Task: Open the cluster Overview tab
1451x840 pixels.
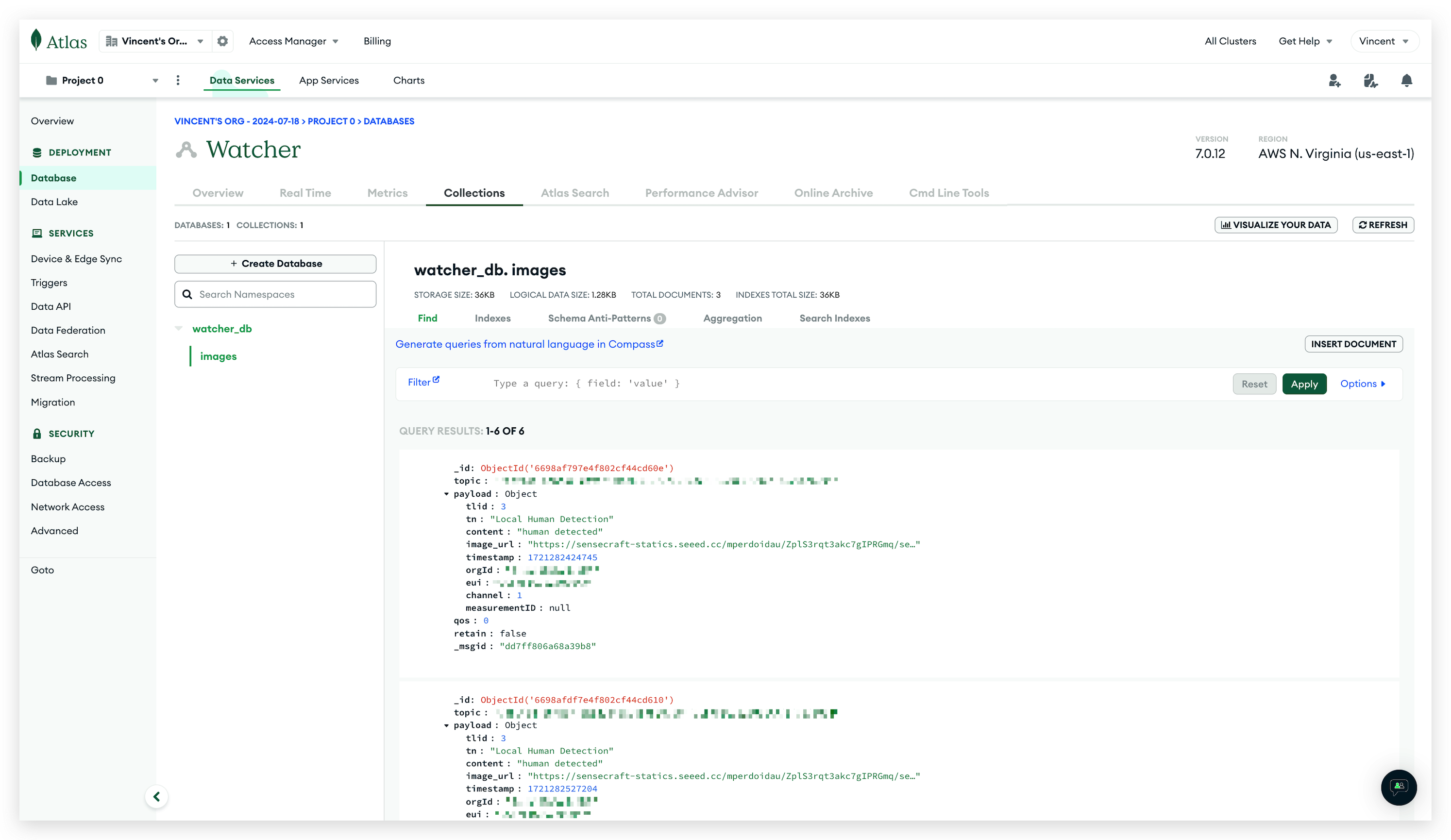Action: pos(218,193)
